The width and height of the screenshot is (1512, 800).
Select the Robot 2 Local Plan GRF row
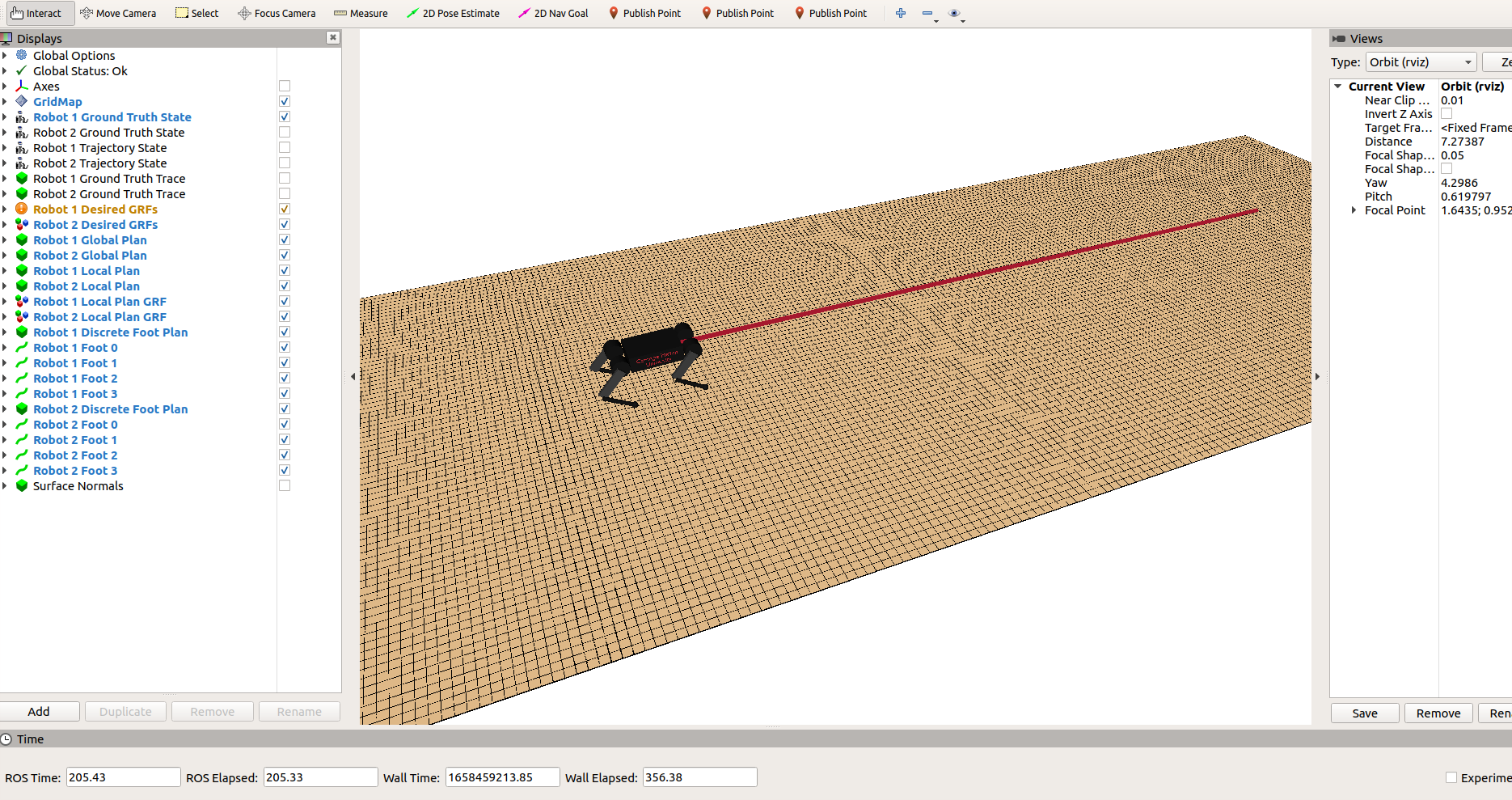(99, 316)
